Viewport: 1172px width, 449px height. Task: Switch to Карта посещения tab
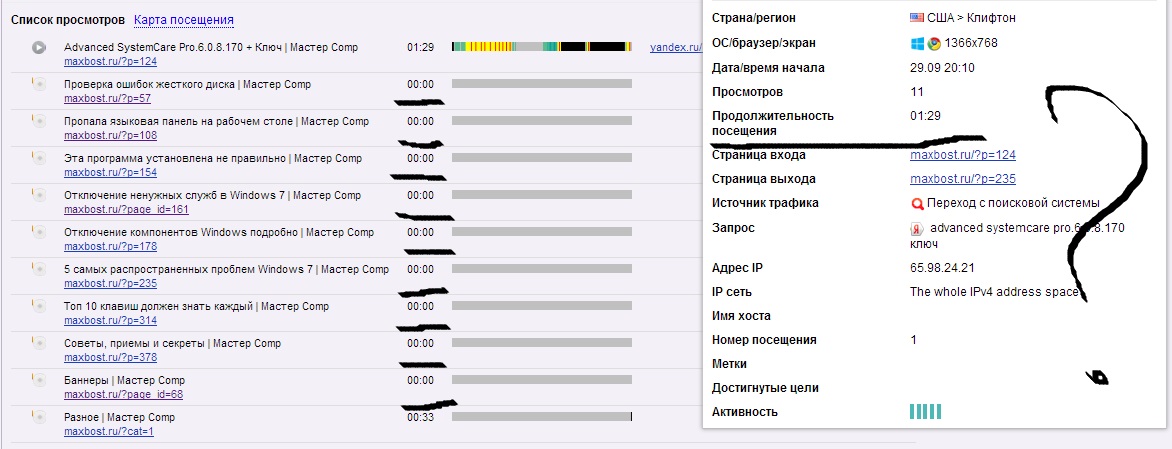[x=184, y=20]
